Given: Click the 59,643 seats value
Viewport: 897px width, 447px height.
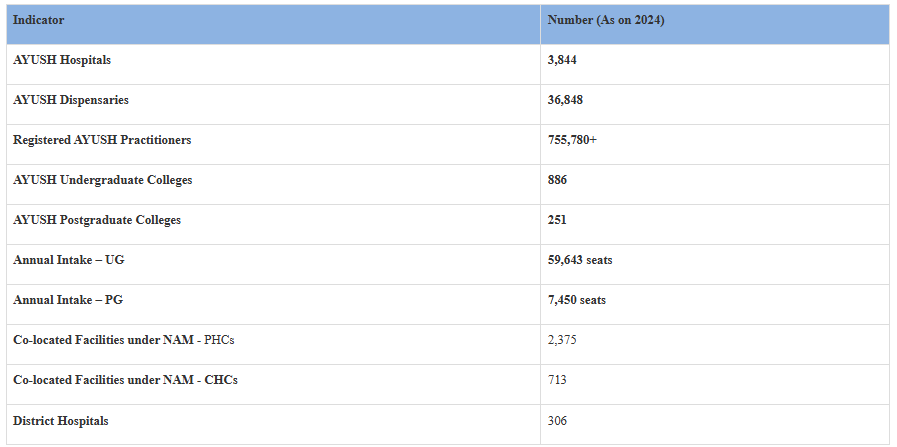Looking at the screenshot, I should 580,260.
